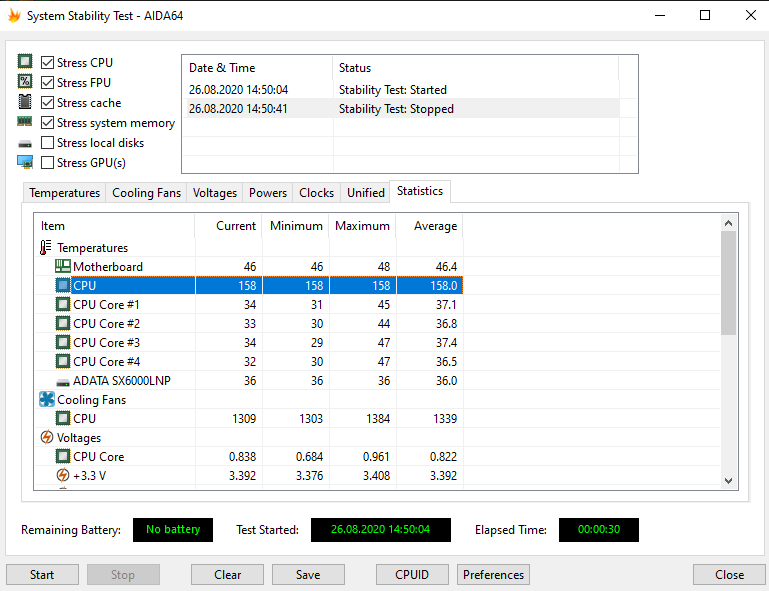Click the 00:00:30 elapsed time display
Viewport: 769px width, 591px height.
[x=598, y=530]
